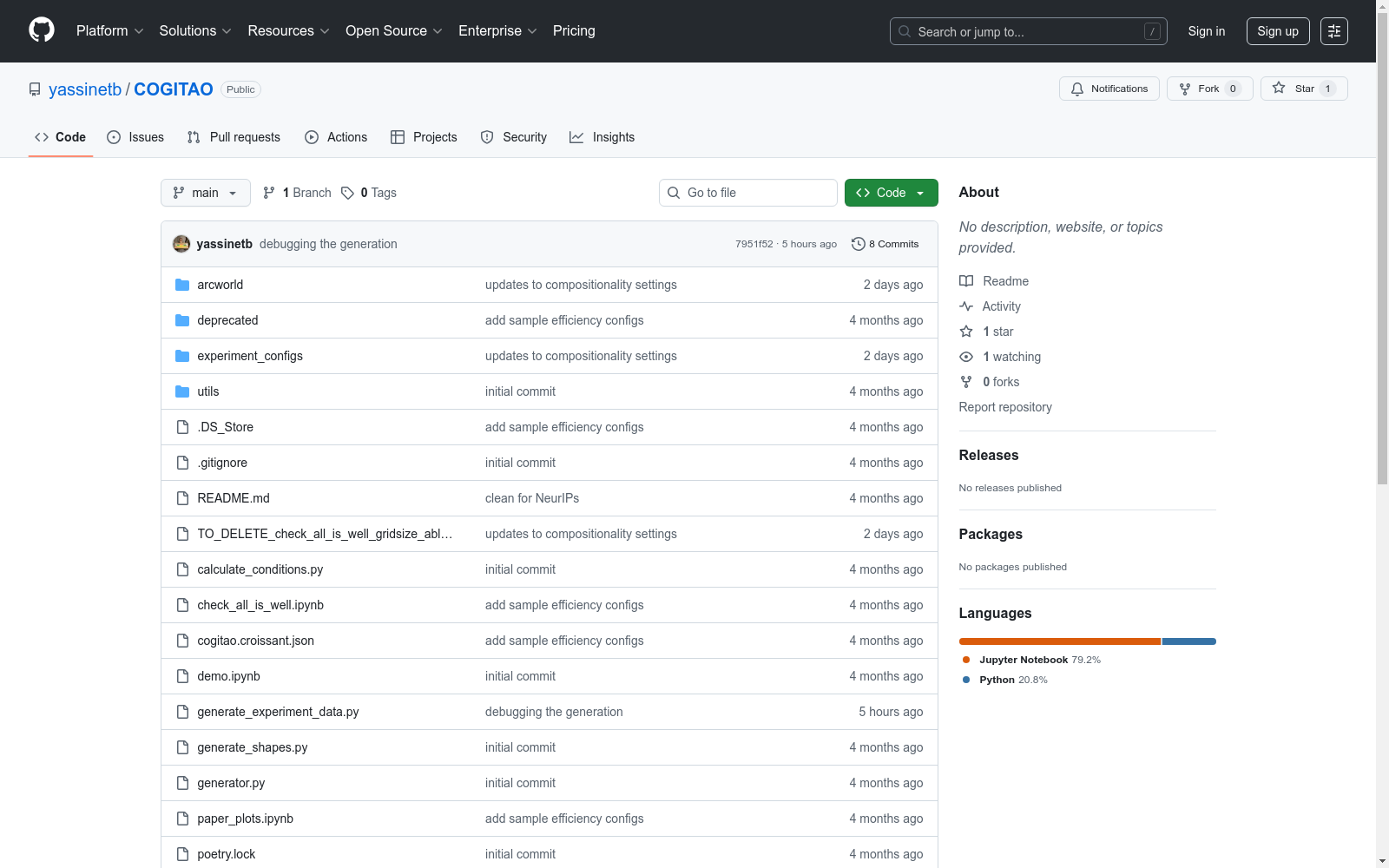Open the Releases heading link
The width and height of the screenshot is (1389, 868).
(989, 455)
